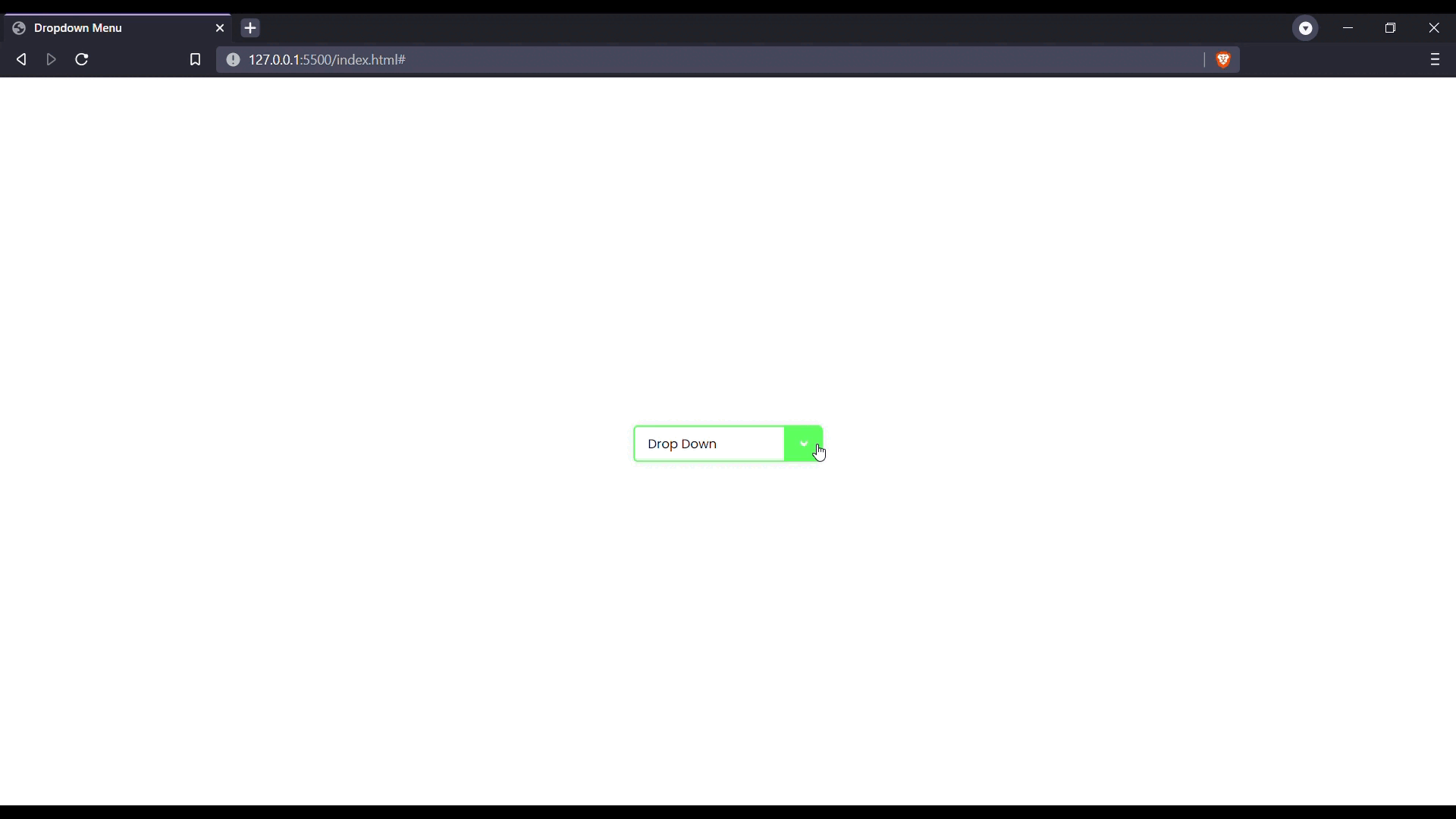
Task: Restore down the browser window
Action: pos(1390,28)
